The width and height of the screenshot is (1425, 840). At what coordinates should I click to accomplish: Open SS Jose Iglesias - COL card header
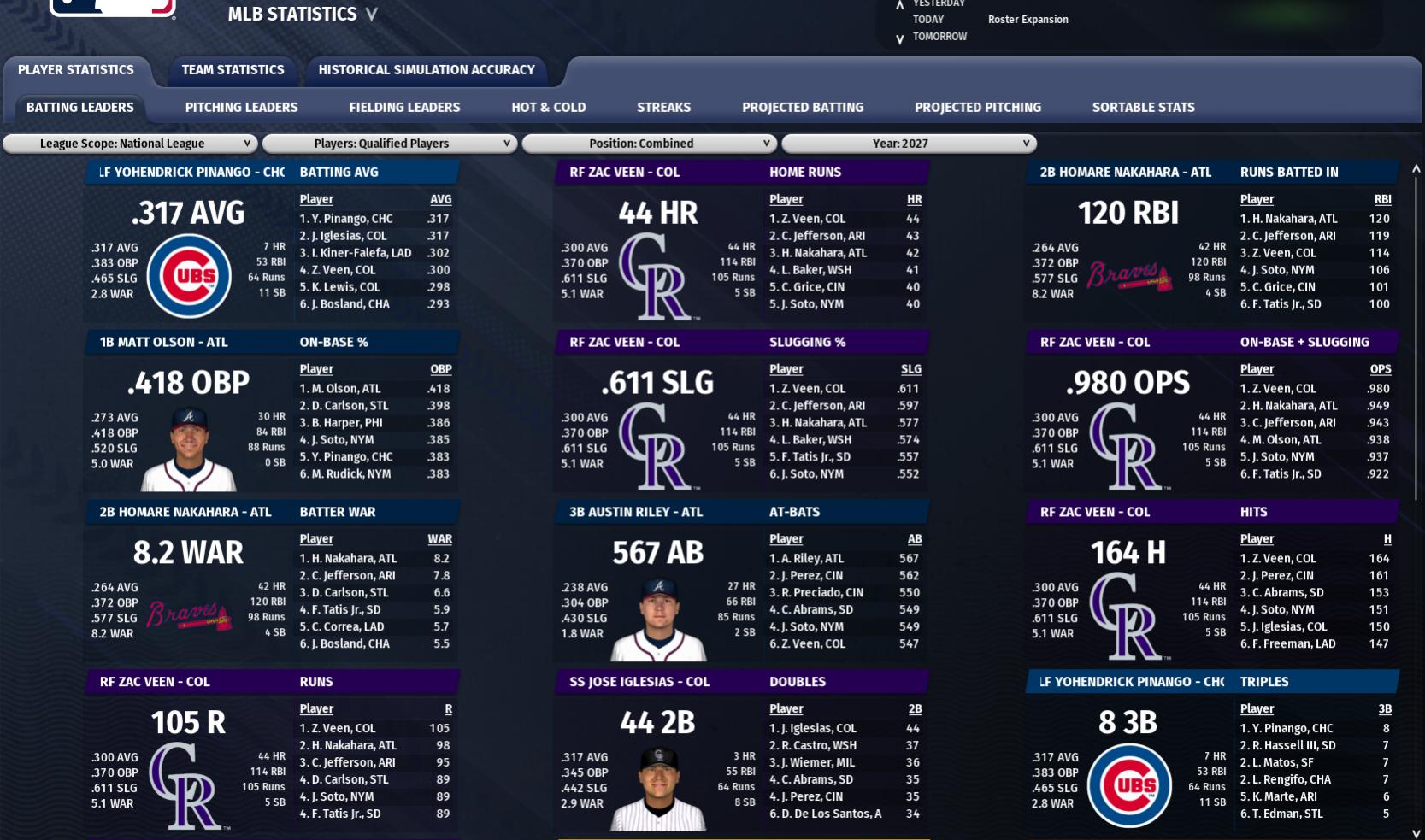tap(639, 682)
